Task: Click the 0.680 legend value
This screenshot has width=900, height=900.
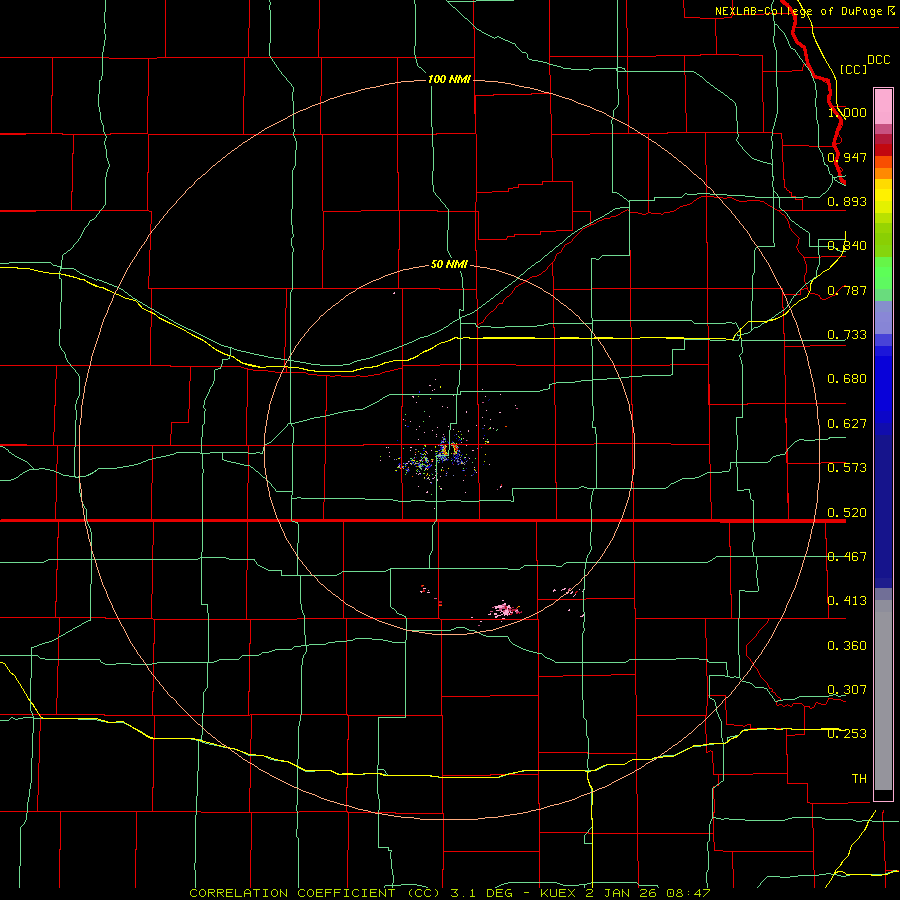Action: point(847,379)
